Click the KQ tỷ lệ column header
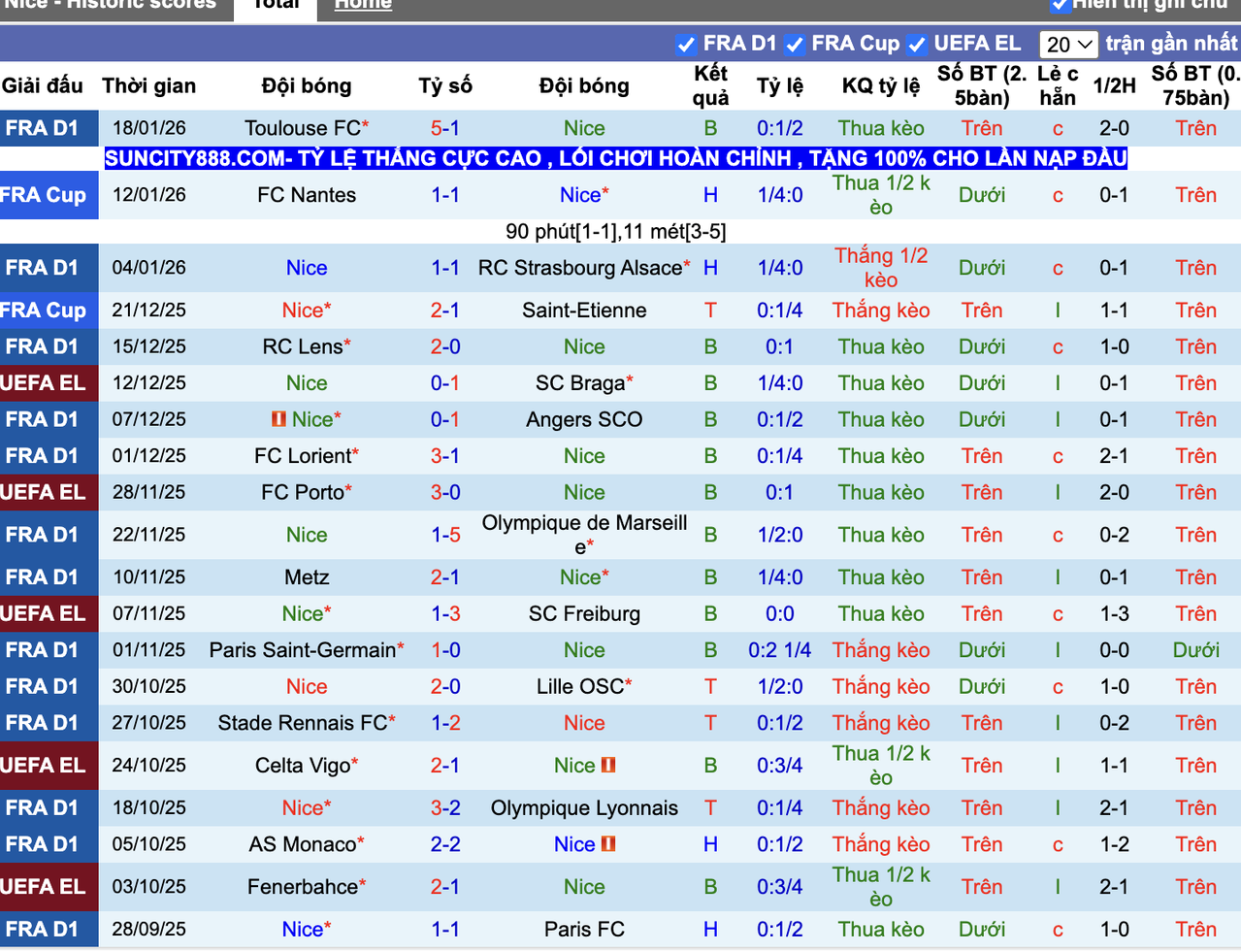Screen dimensions: 1241x952 pyautogui.click(x=880, y=85)
